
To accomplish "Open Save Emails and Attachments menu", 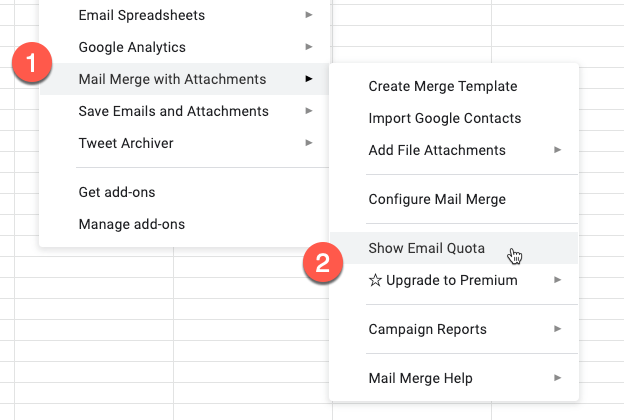I will pos(185,111).
